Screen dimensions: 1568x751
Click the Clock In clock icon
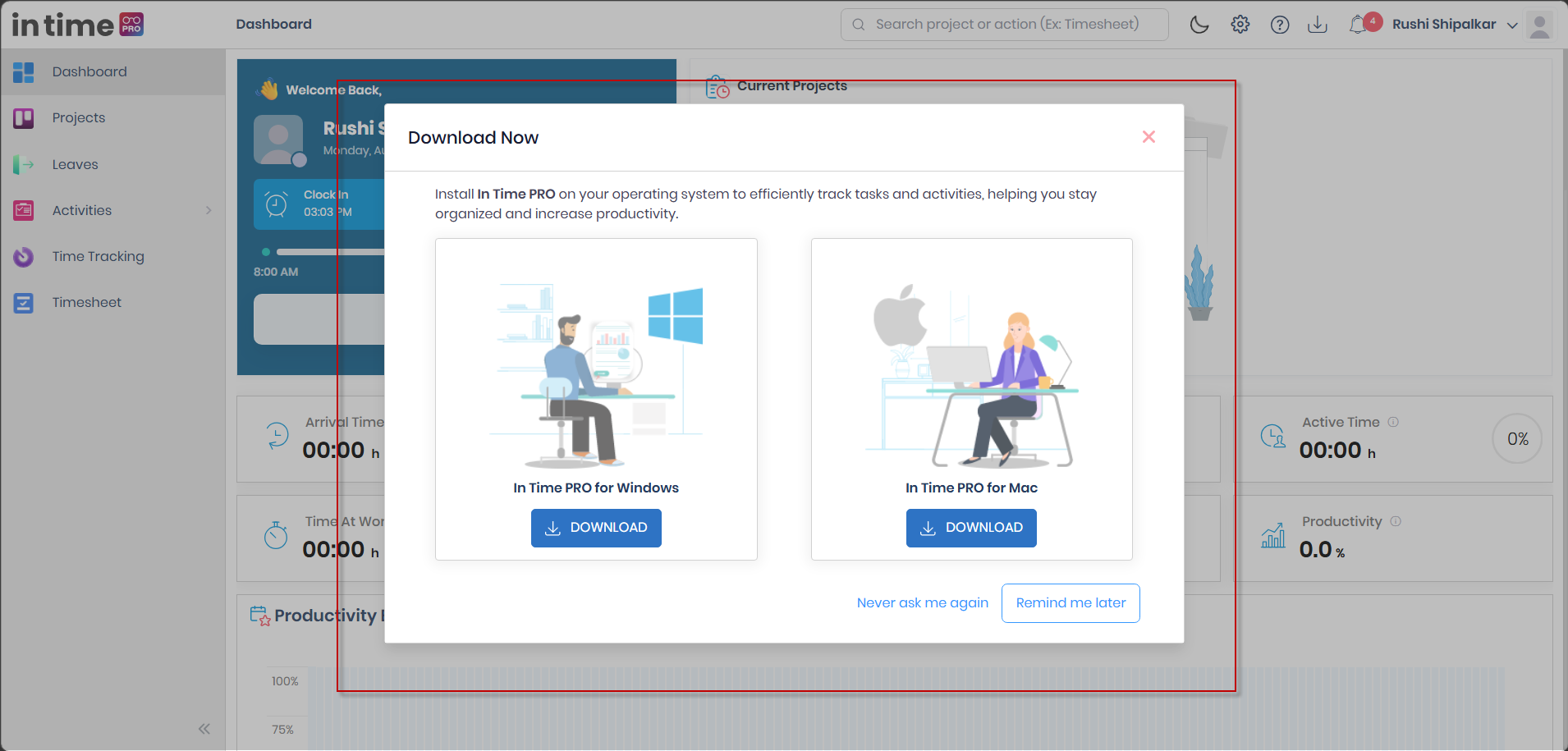tap(277, 204)
